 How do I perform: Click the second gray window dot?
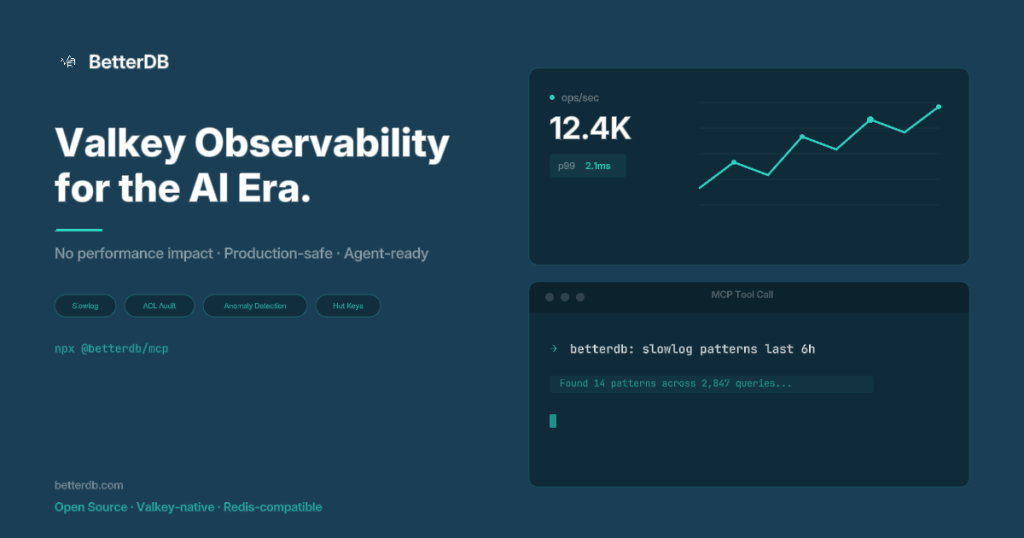pos(565,297)
